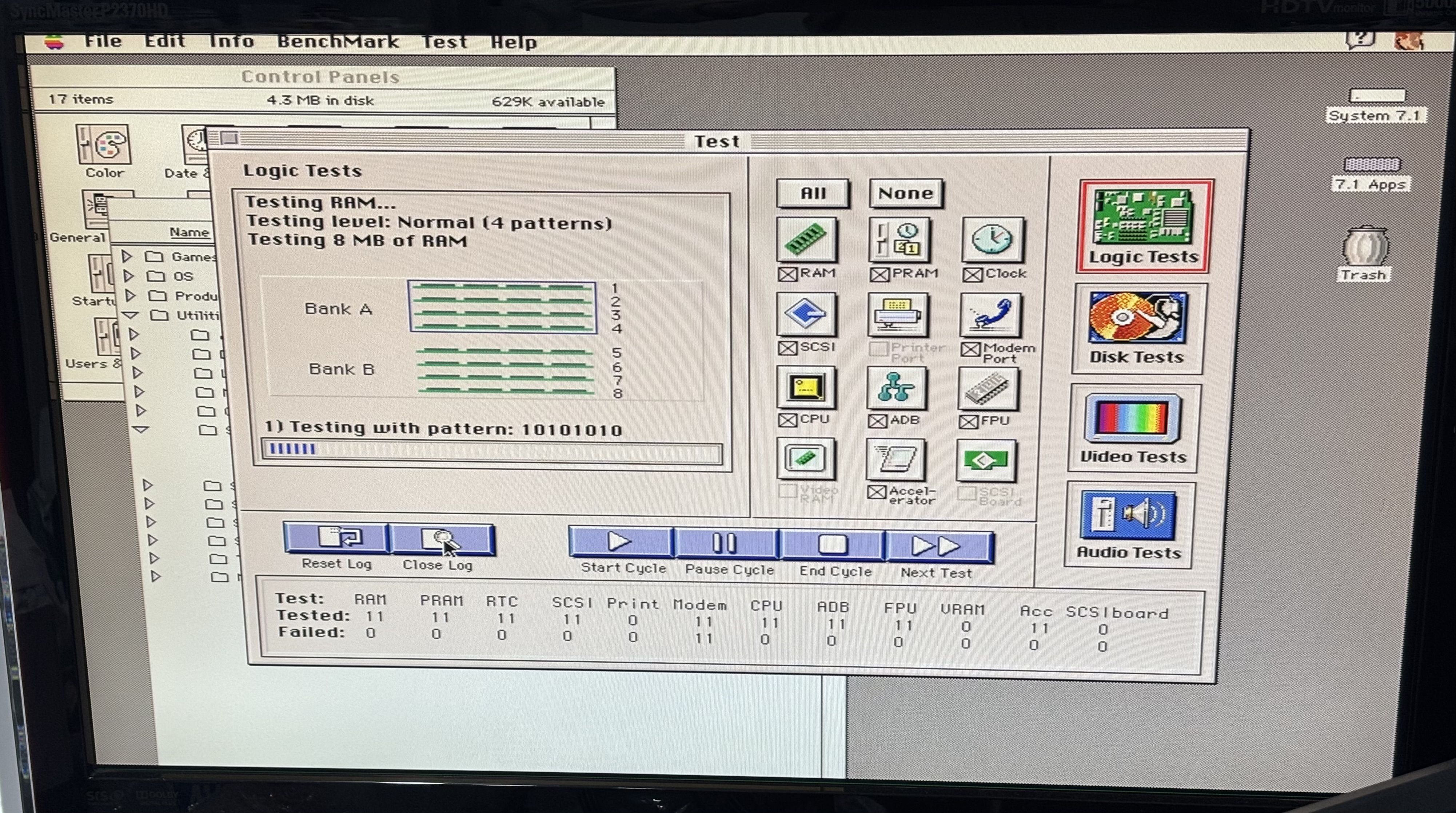The width and height of the screenshot is (1456, 813).
Task: Toggle the Modem Port checkbox
Action: (970, 349)
